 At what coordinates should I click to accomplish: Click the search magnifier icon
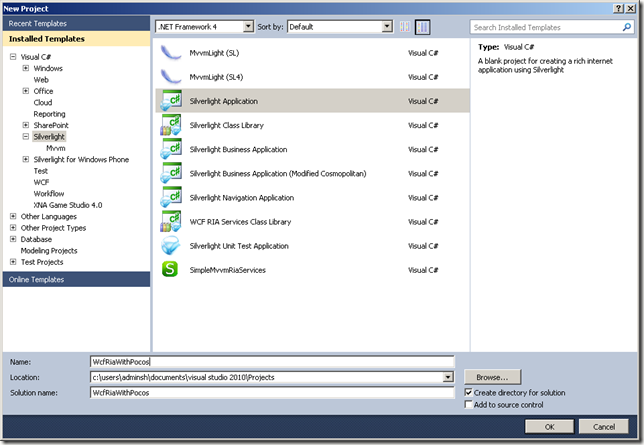(x=626, y=27)
